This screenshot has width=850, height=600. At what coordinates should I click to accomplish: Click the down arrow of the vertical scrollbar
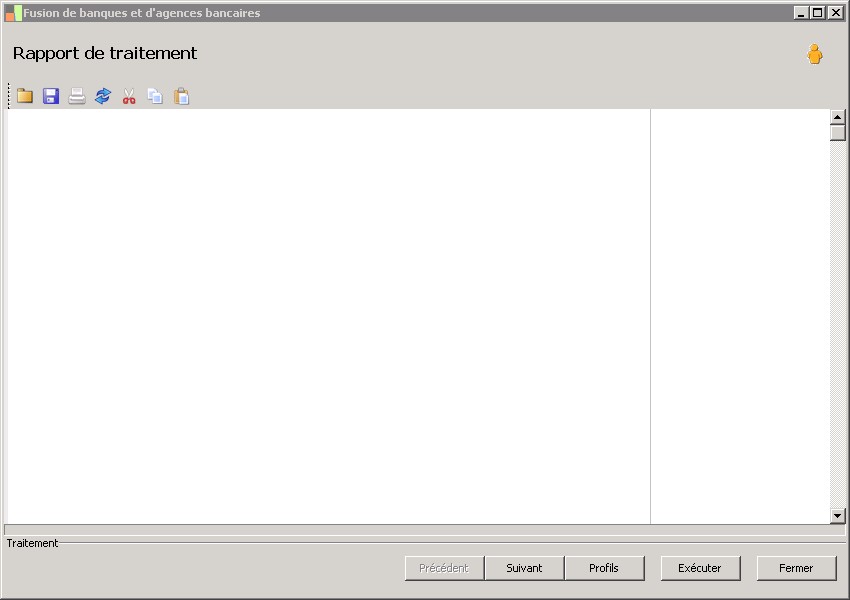[838, 516]
